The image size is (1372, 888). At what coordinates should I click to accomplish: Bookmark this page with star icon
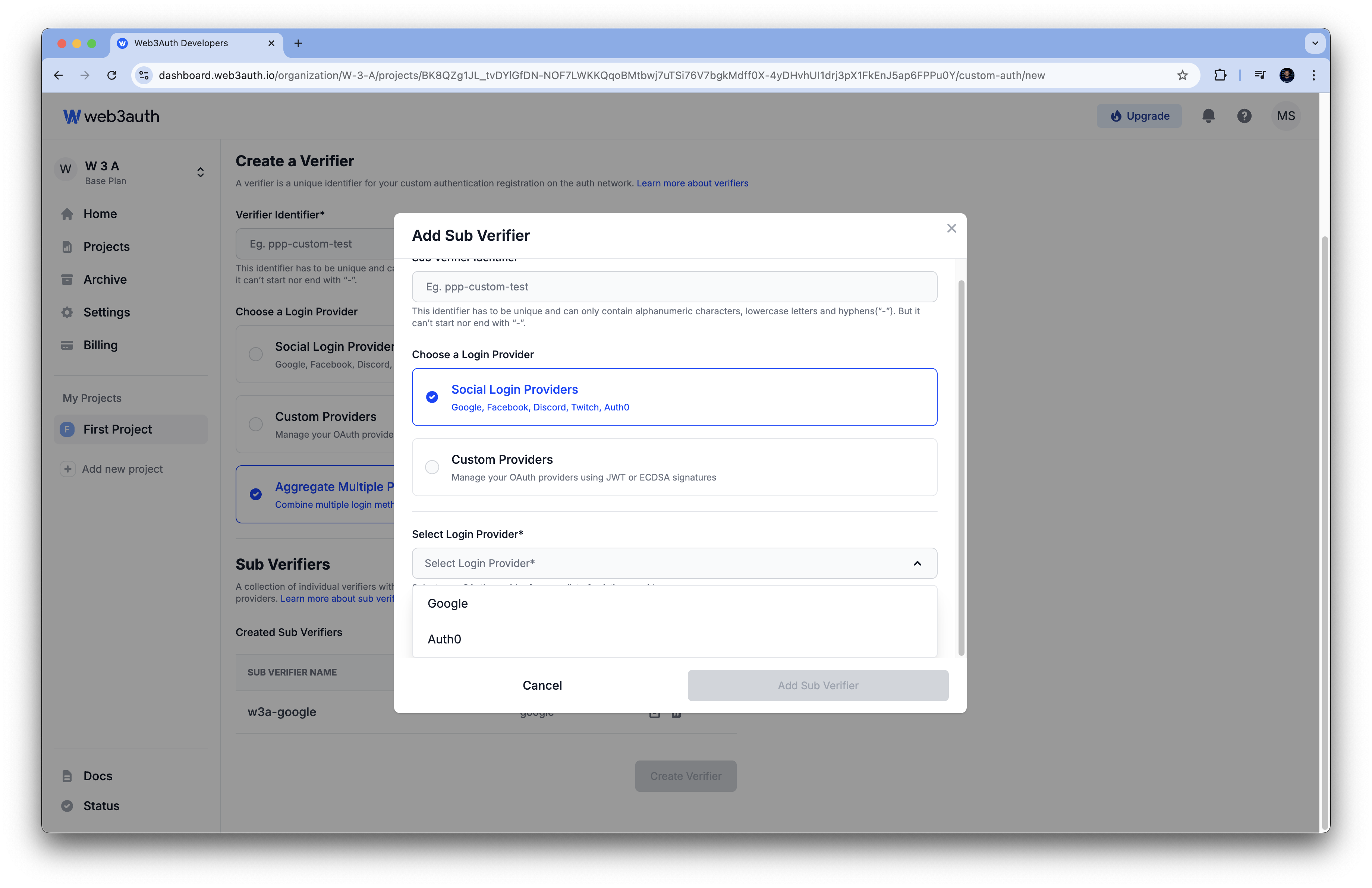click(x=1182, y=75)
